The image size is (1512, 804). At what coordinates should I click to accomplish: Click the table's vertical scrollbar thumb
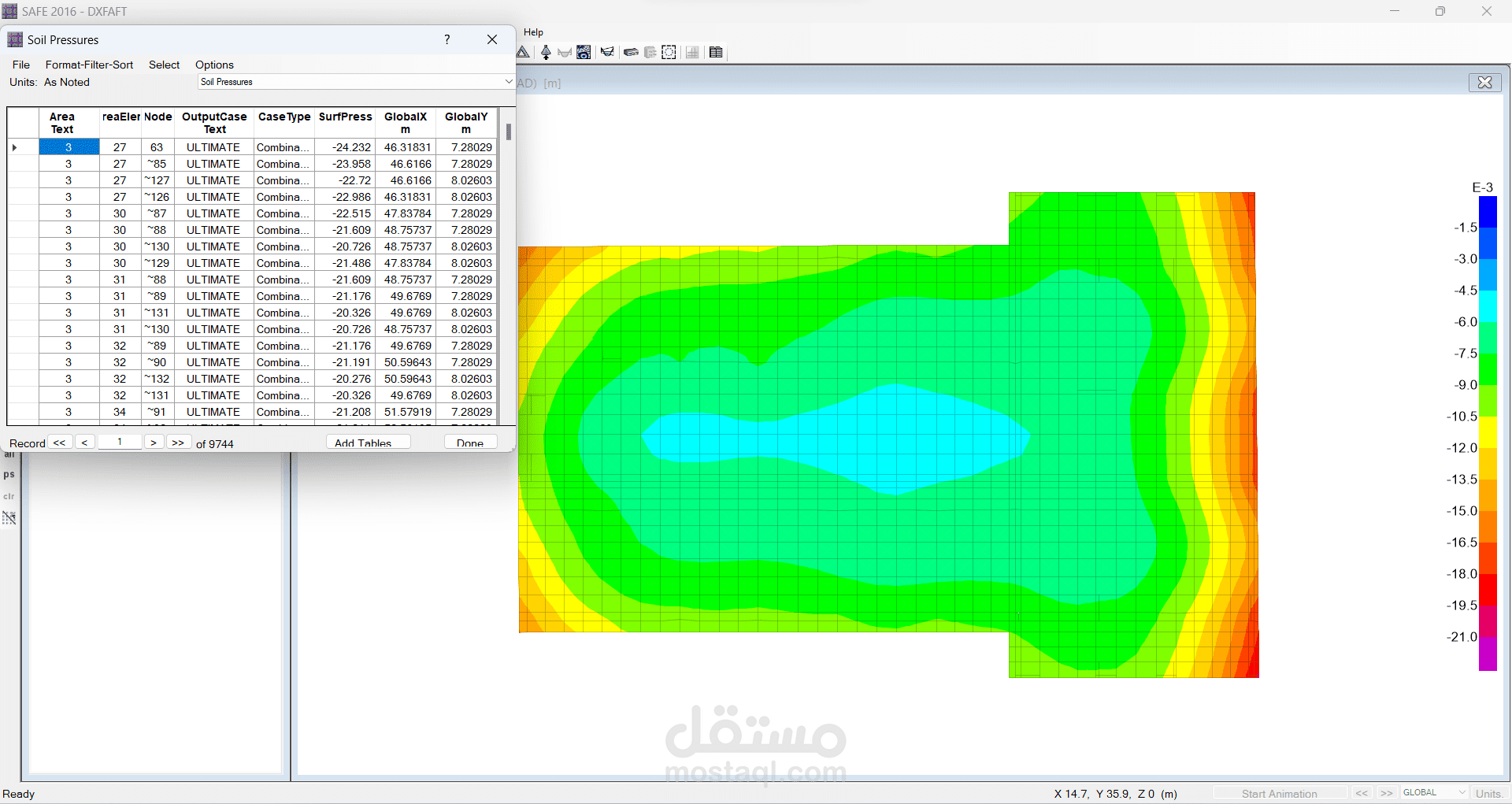click(509, 132)
